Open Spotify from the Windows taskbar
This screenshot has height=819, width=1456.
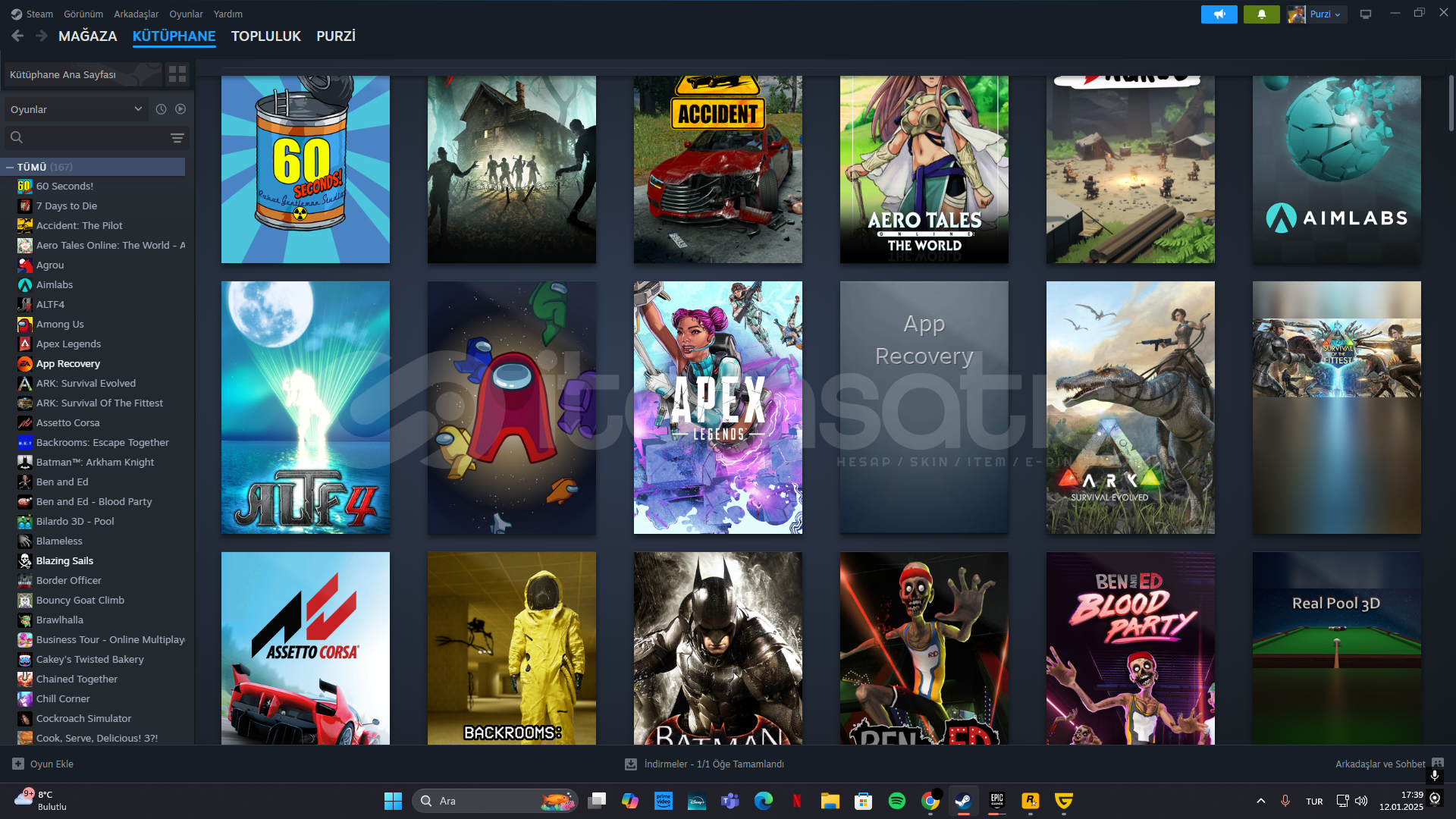click(x=896, y=801)
